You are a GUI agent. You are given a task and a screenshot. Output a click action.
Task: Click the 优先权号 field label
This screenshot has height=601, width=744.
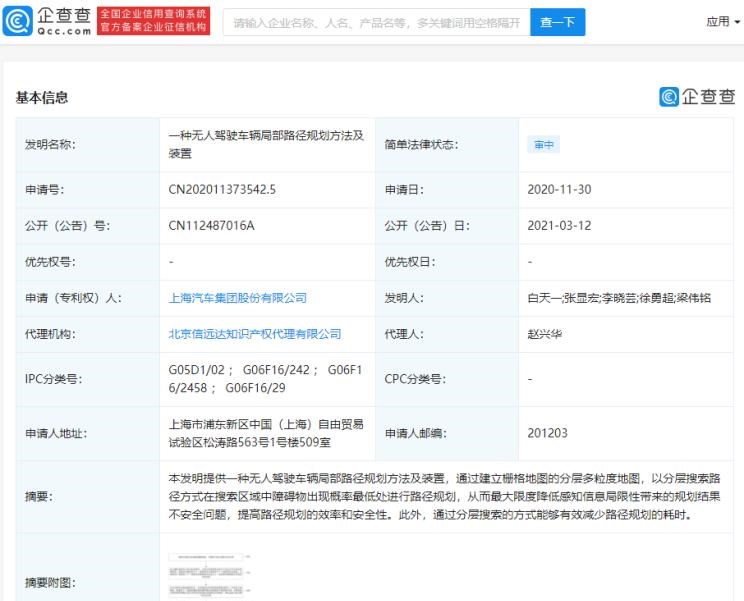point(50,262)
